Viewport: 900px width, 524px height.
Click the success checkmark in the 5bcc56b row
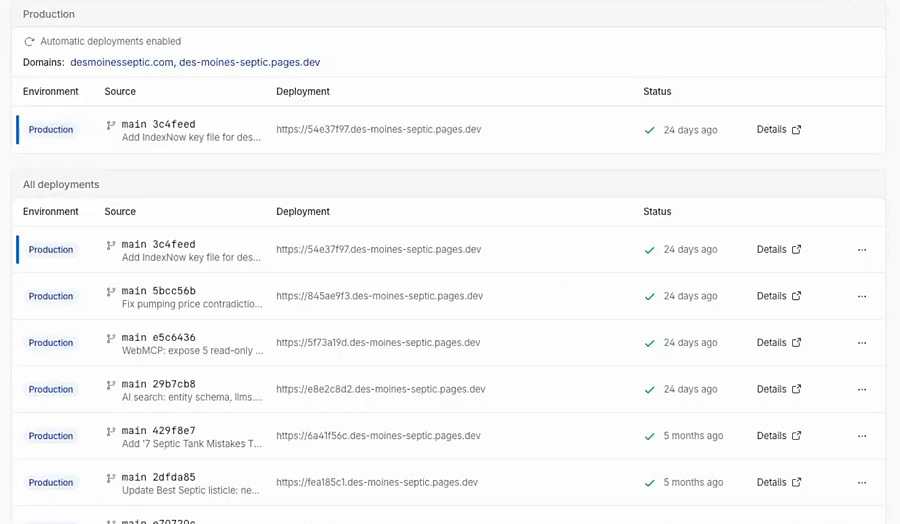pyautogui.click(x=649, y=297)
